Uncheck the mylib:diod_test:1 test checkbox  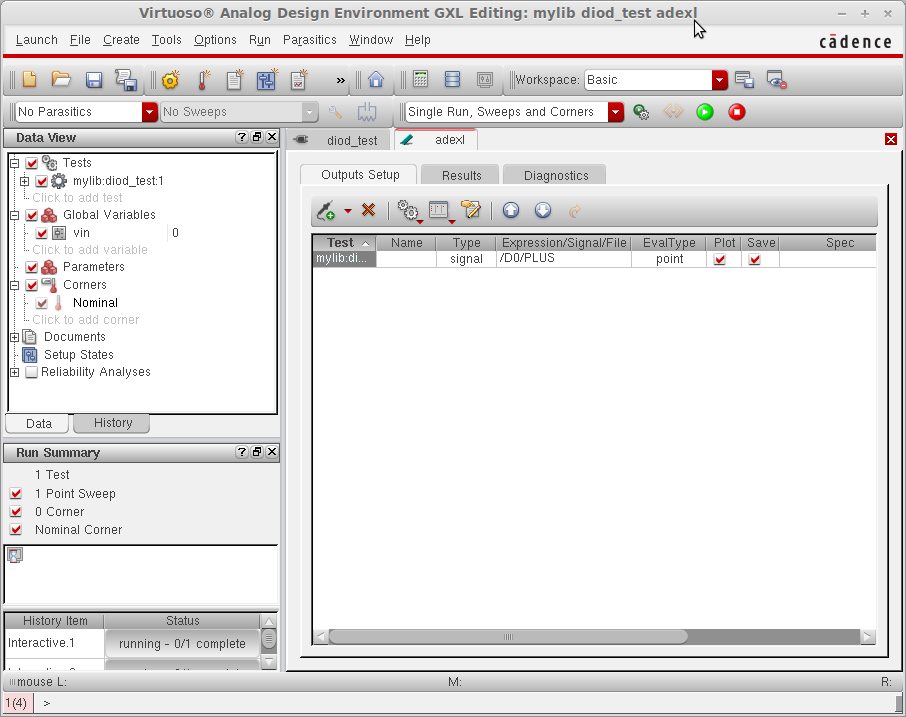pyautogui.click(x=42, y=181)
